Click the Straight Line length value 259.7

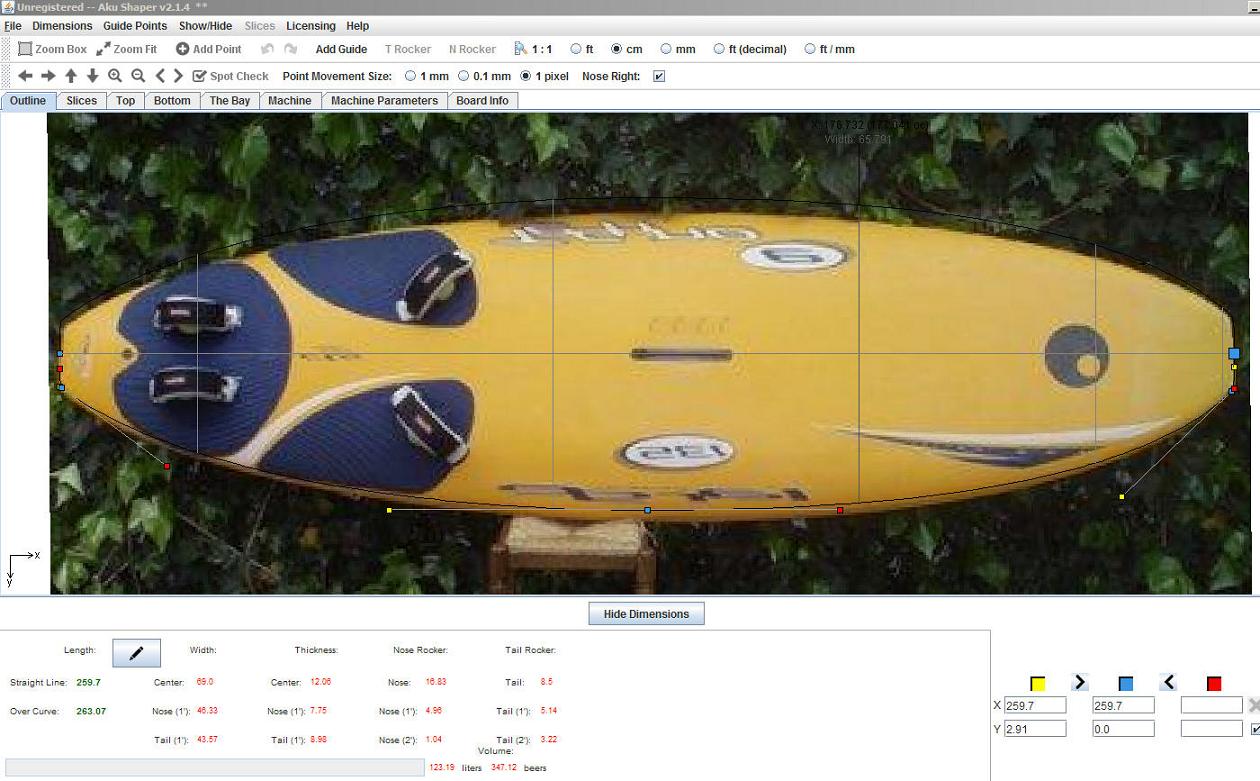click(89, 682)
